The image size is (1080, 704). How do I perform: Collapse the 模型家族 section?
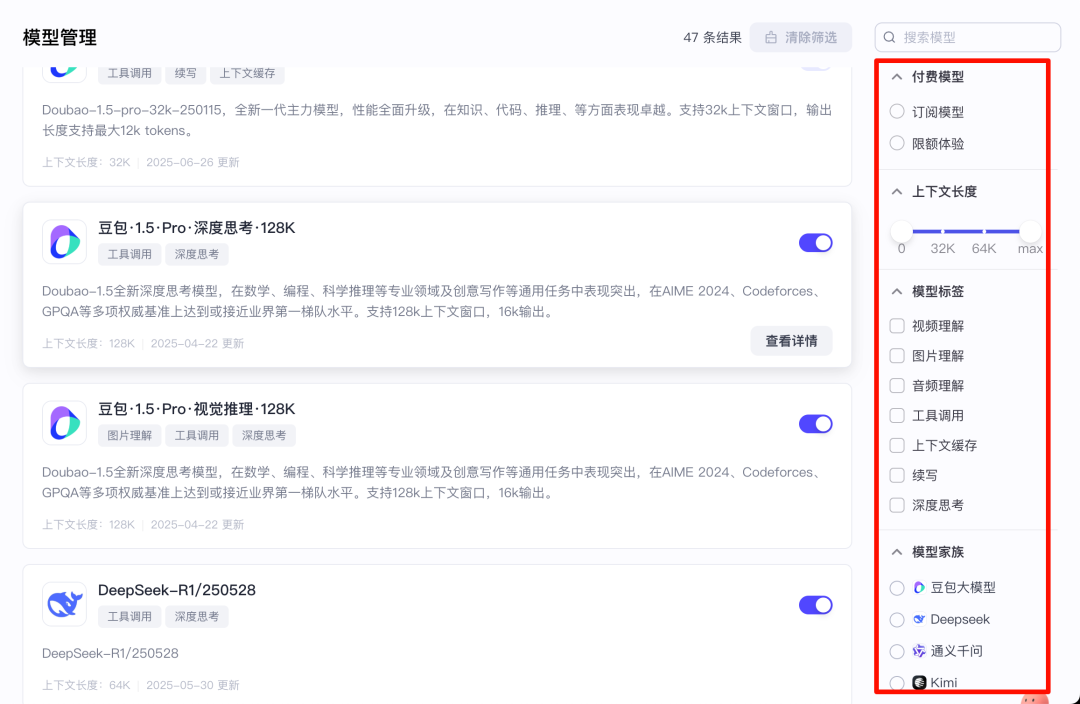coord(897,552)
